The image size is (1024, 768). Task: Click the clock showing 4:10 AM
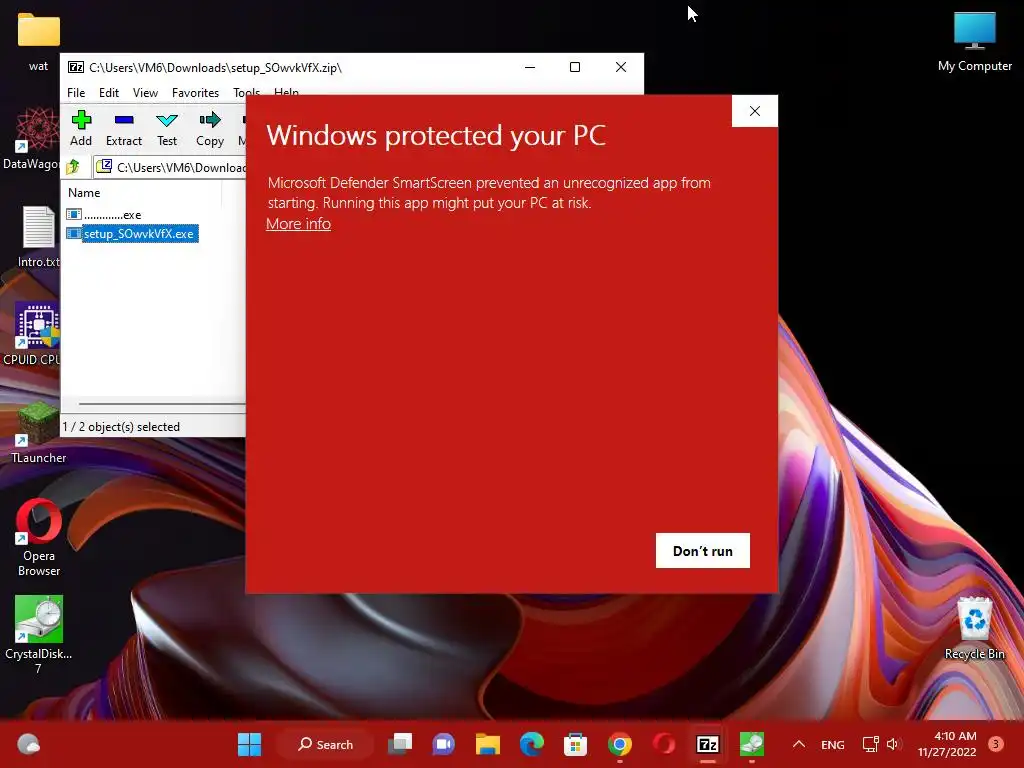click(946, 744)
